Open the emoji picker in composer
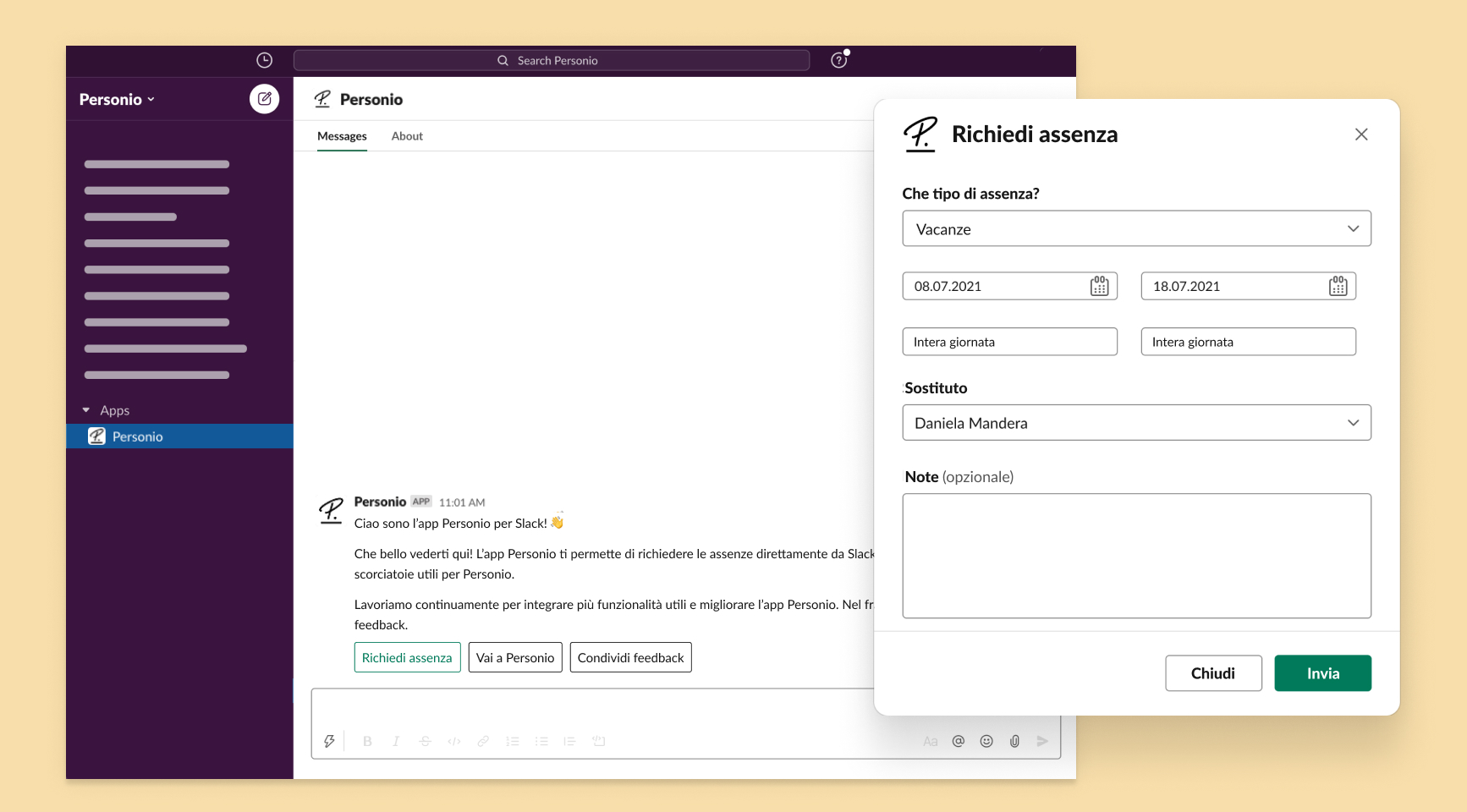 click(986, 741)
